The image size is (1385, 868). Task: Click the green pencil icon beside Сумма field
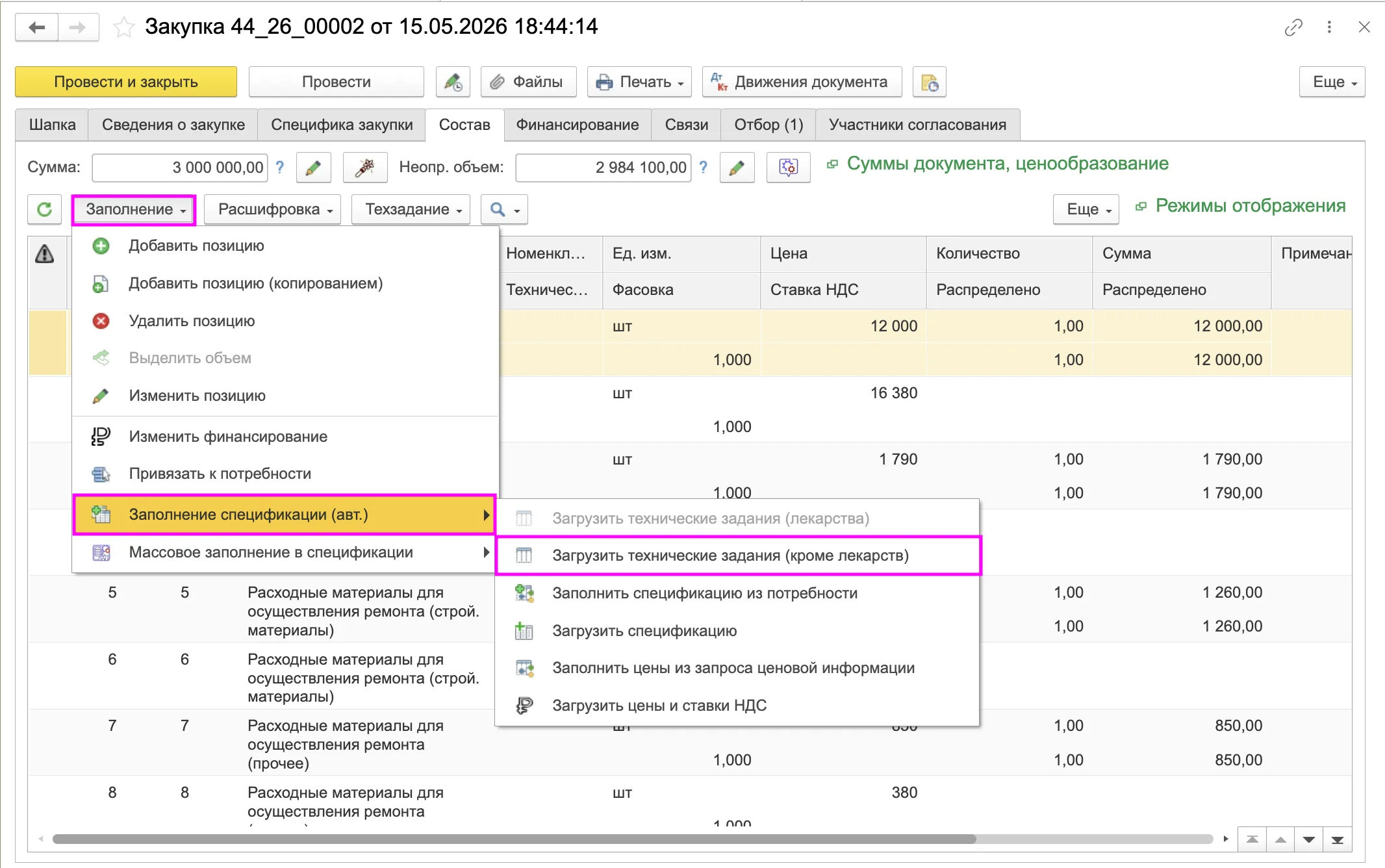coord(313,168)
